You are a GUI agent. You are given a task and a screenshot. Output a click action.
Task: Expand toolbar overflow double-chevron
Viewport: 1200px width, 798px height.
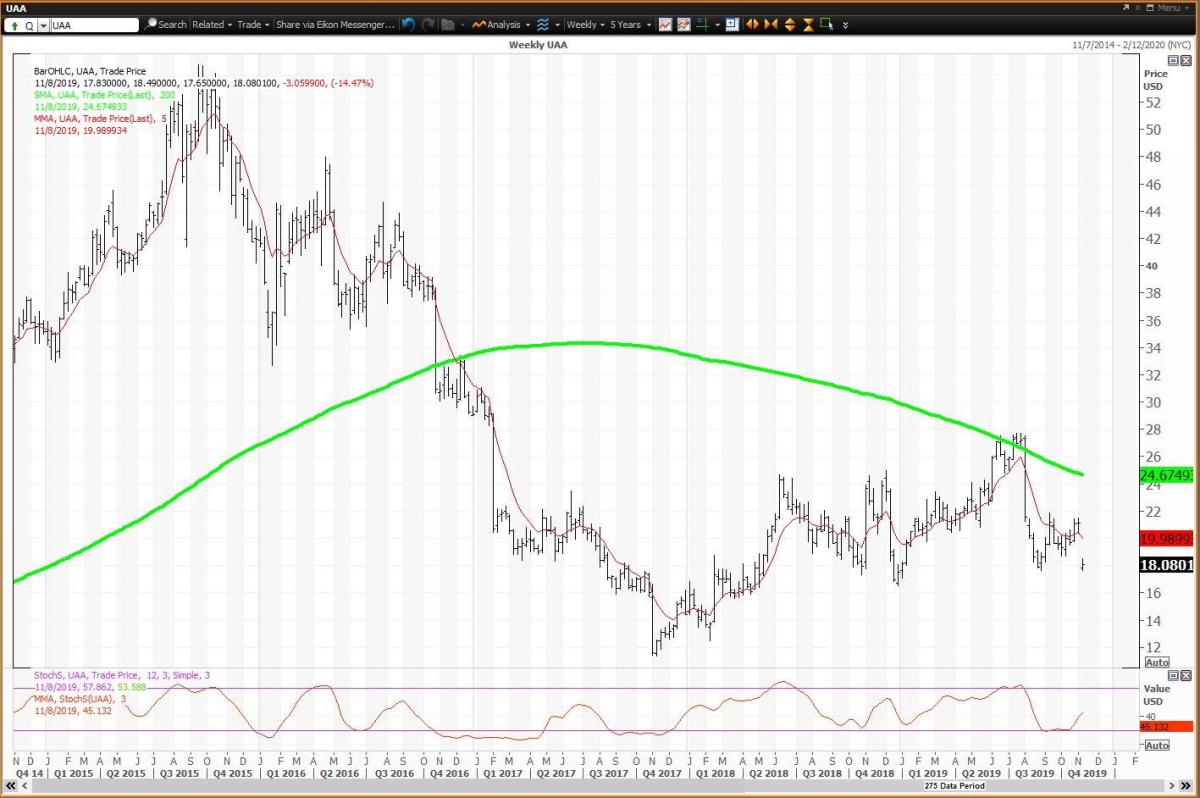(845, 24)
